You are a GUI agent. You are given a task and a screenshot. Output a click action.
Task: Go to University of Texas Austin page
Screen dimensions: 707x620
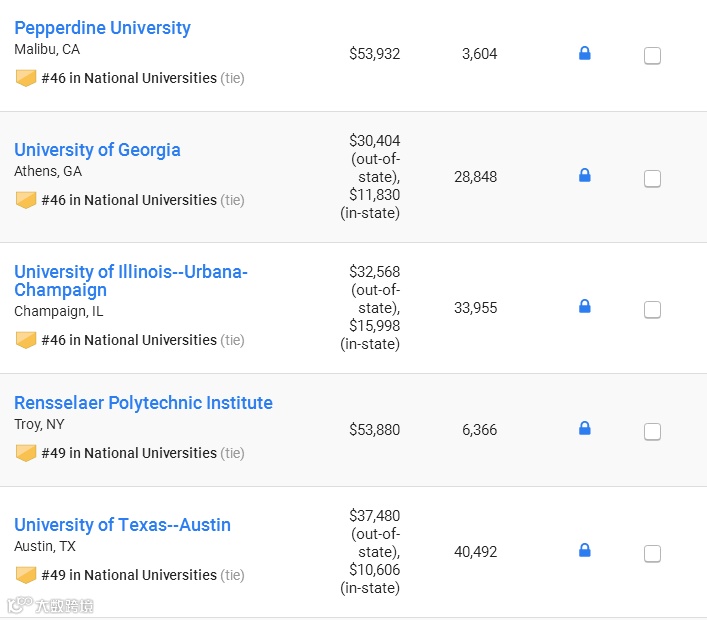(x=122, y=525)
